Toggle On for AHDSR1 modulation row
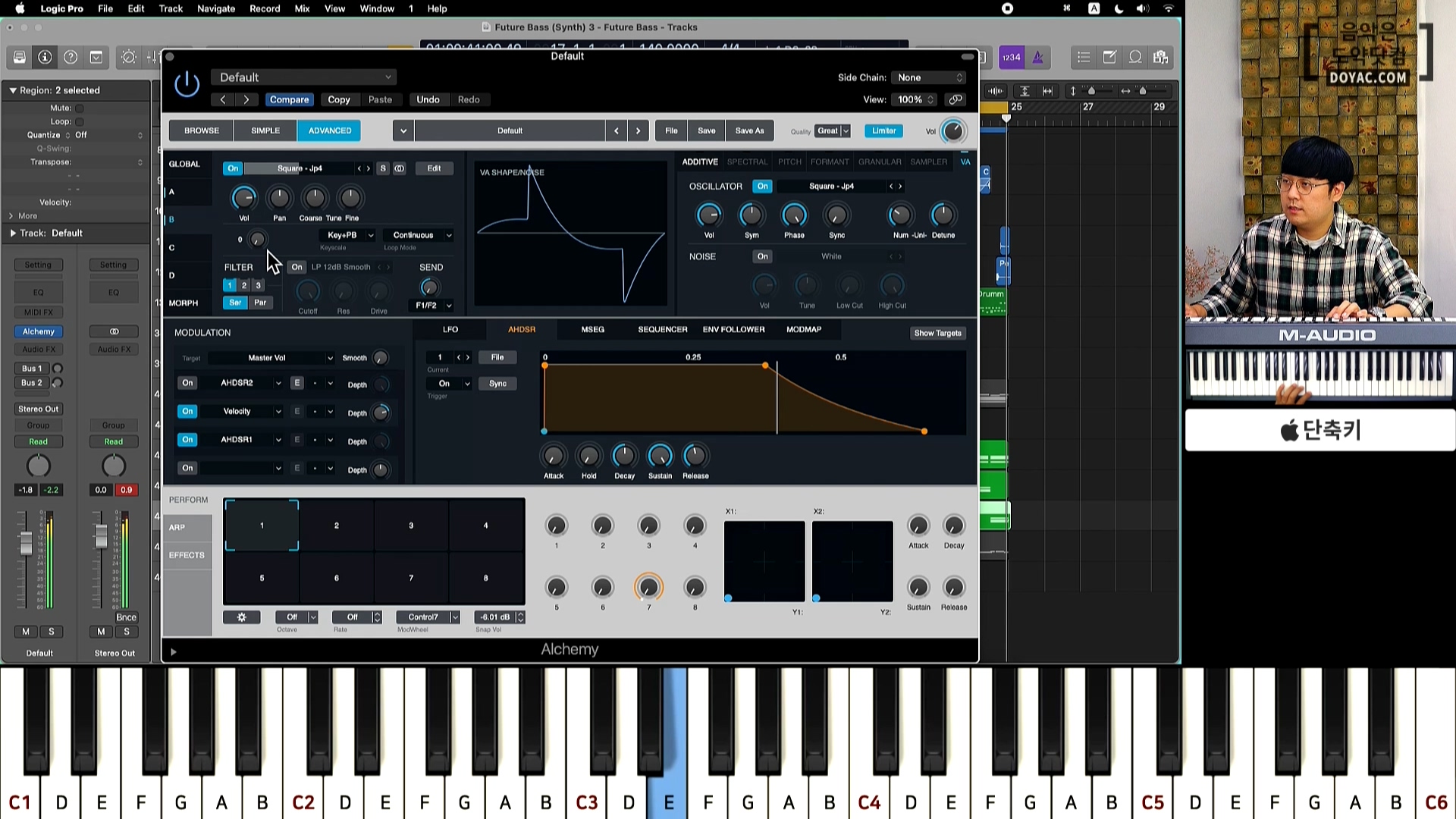The width and height of the screenshot is (1456, 819). click(x=187, y=440)
